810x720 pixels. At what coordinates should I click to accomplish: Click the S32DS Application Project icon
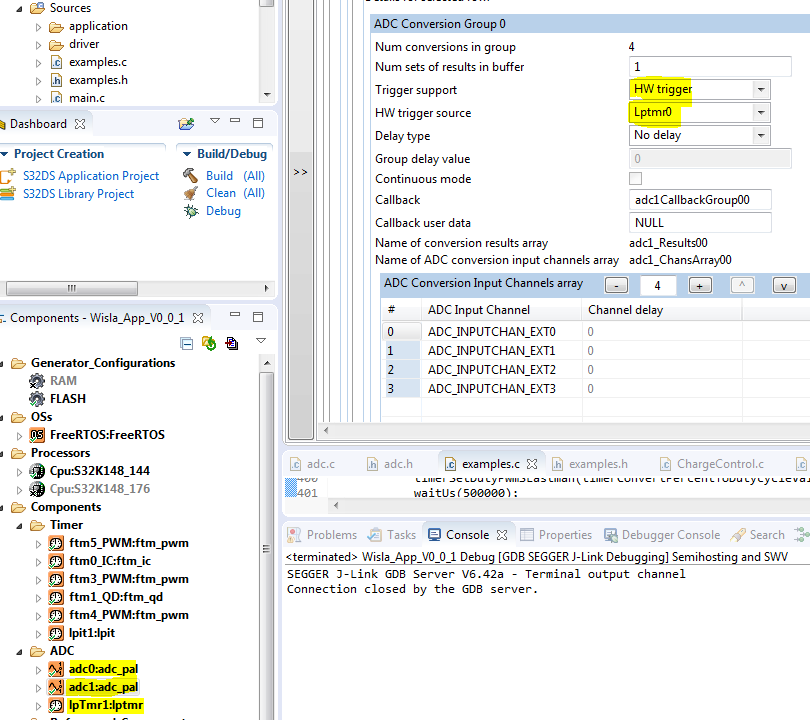(x=7, y=176)
